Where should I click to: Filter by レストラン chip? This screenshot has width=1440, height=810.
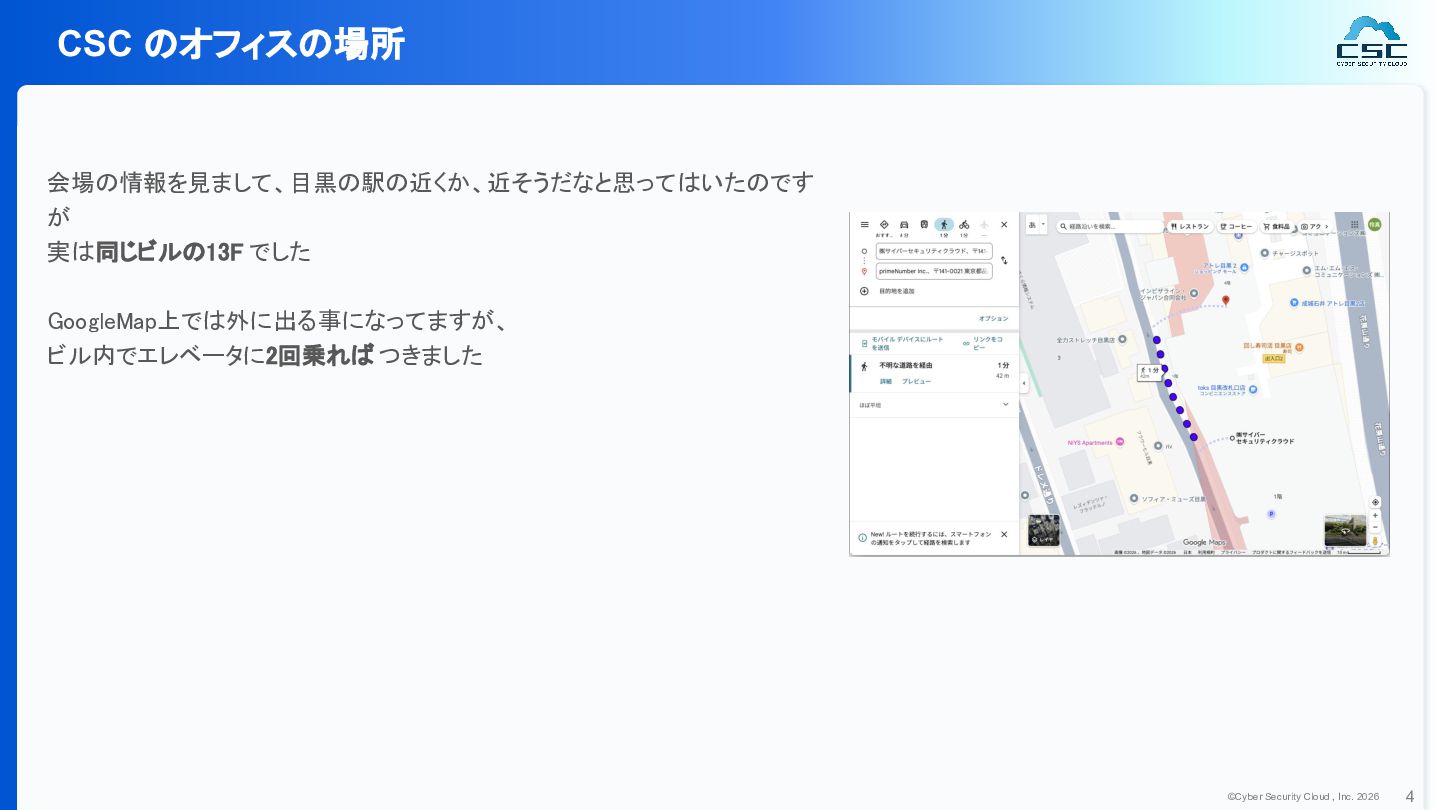[x=1190, y=227]
